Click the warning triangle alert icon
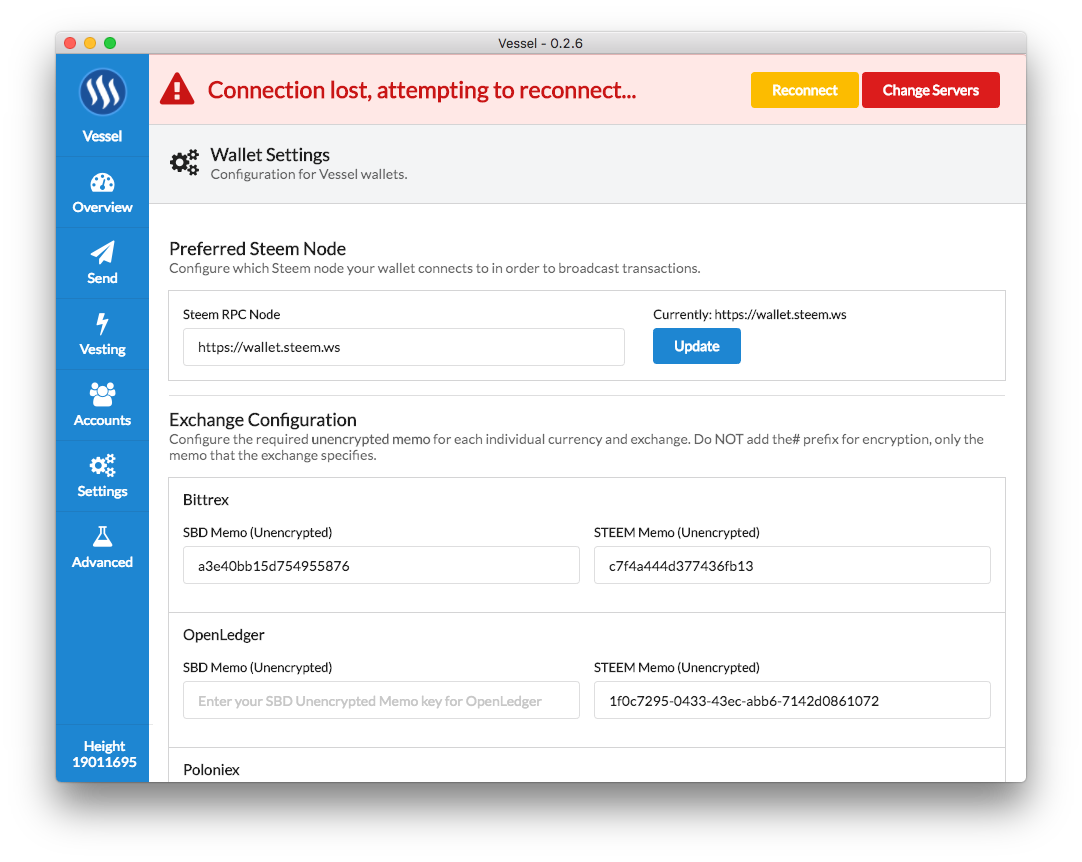Screen dimensions: 1082x862 (177, 89)
